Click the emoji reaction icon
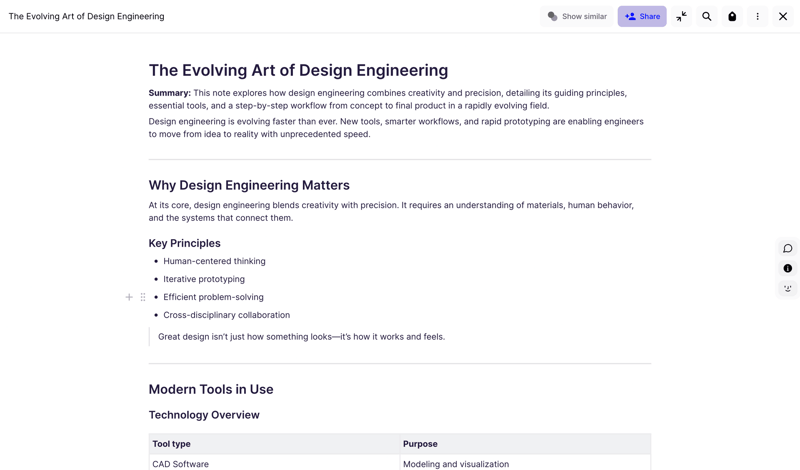 (788, 289)
